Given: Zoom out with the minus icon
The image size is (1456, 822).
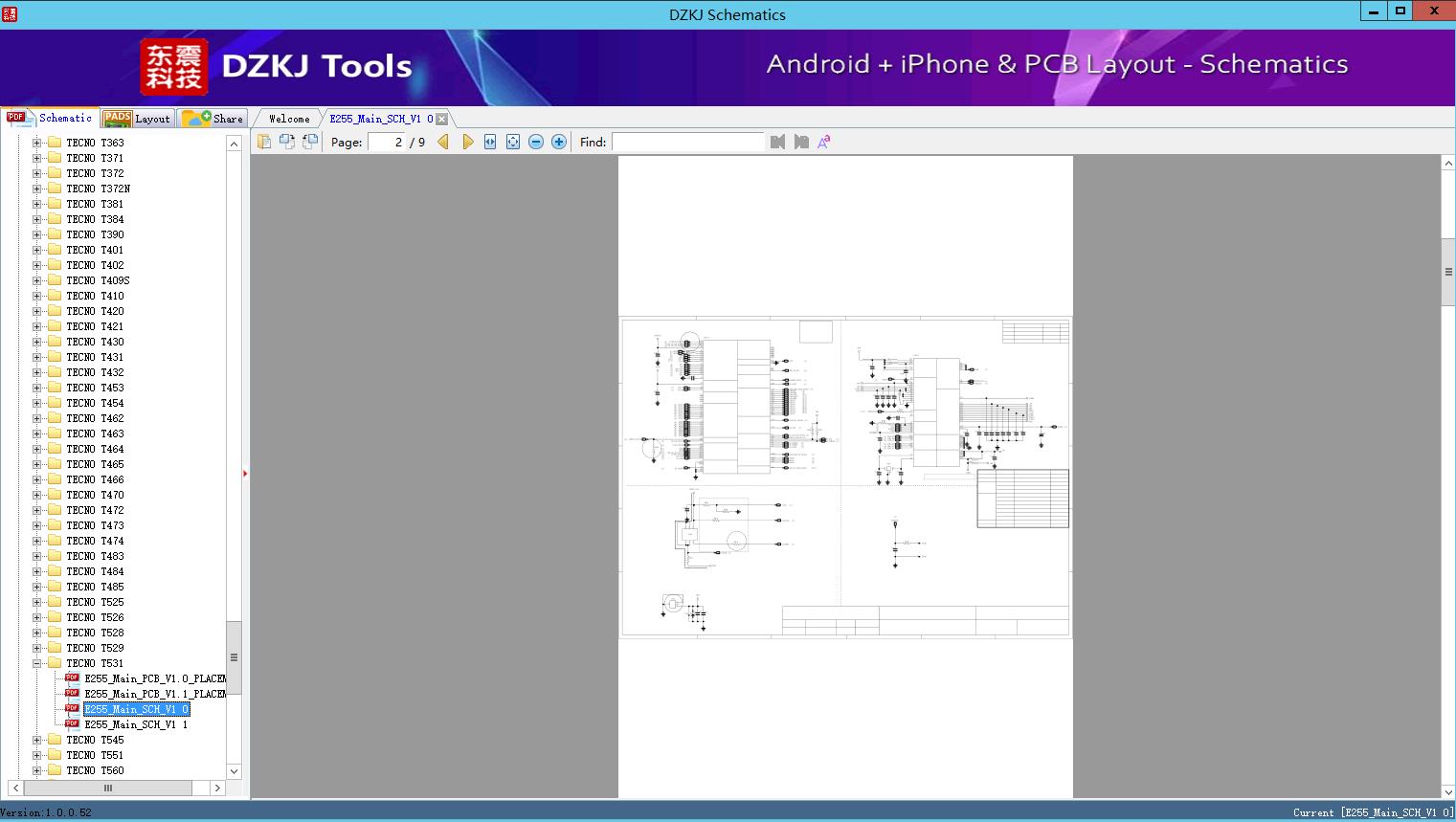Looking at the screenshot, I should coord(536,142).
